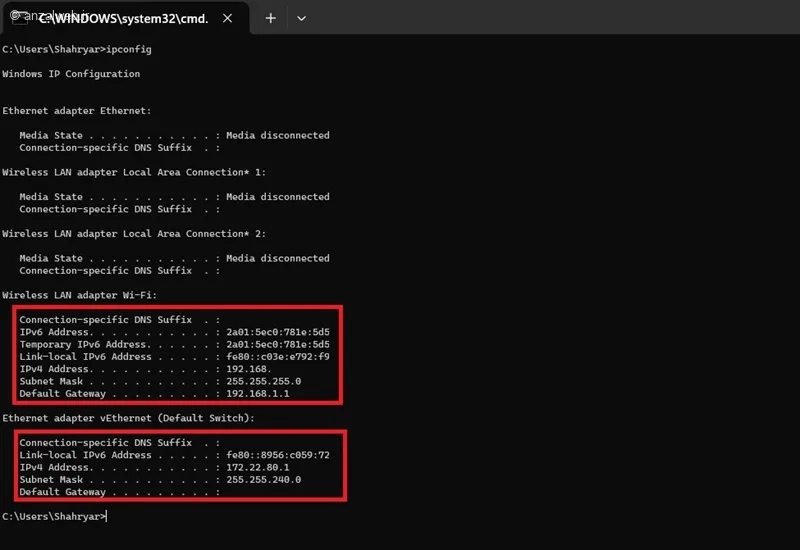Click the ipconfig command line text
Screen dimensions: 800x550
(x=77, y=49)
